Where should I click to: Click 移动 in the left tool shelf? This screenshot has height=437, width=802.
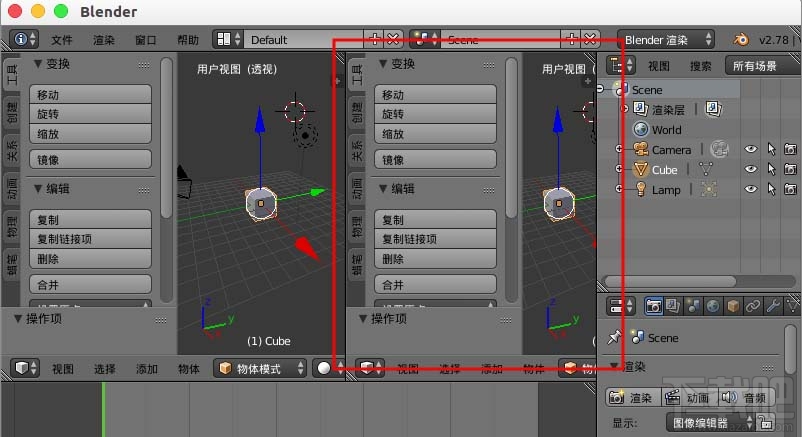(x=91, y=95)
